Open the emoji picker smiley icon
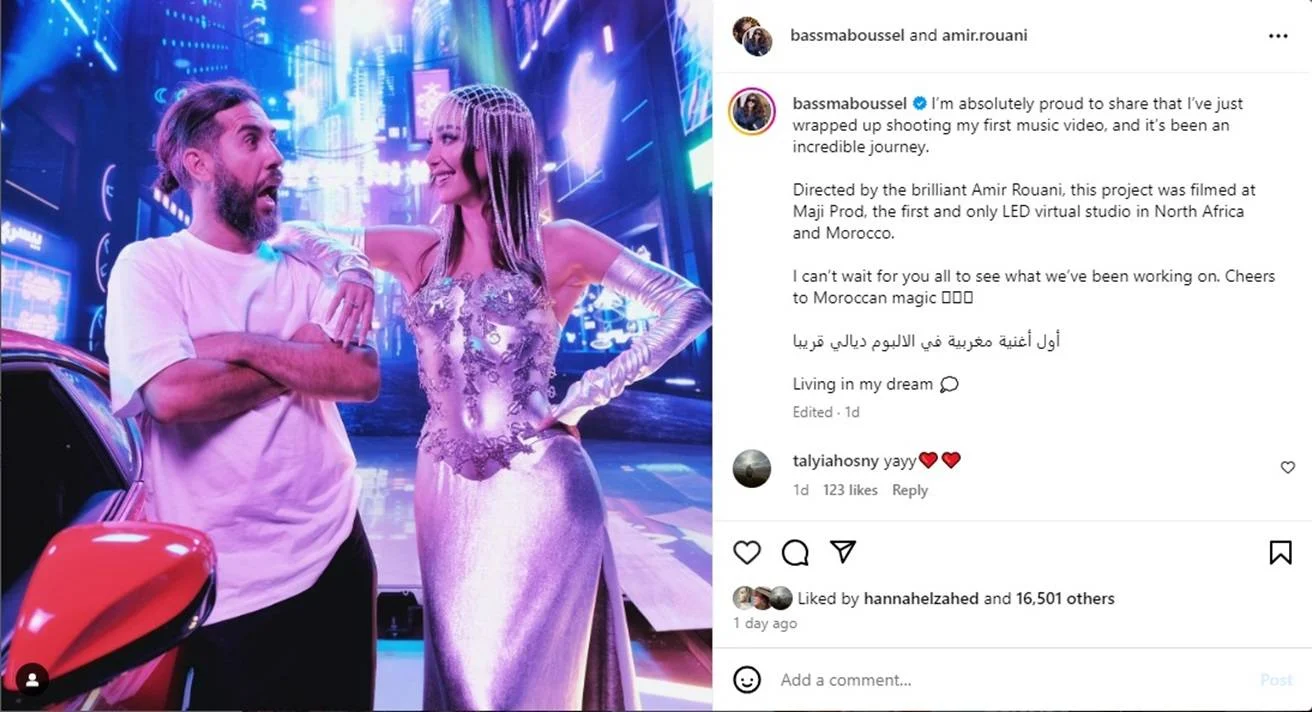The image size is (1312, 712). [x=747, y=680]
